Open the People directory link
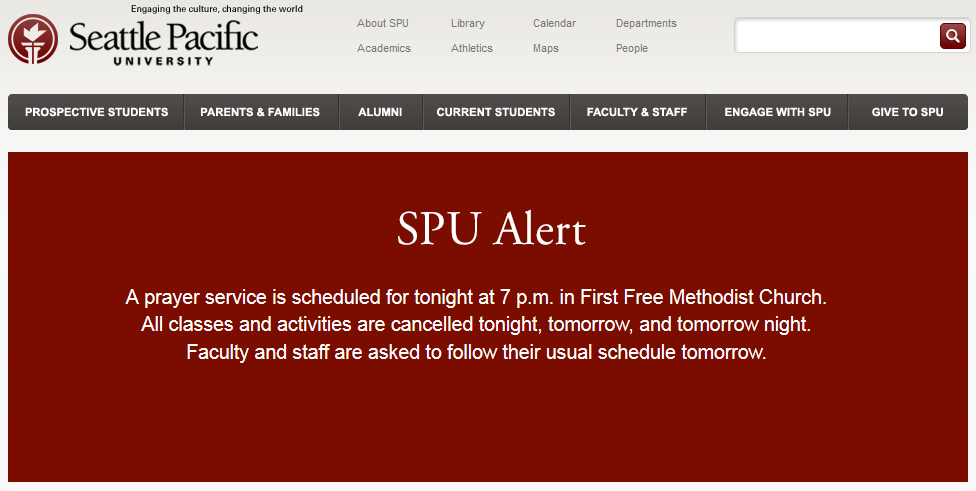Viewport: 976px width, 491px height. point(632,48)
